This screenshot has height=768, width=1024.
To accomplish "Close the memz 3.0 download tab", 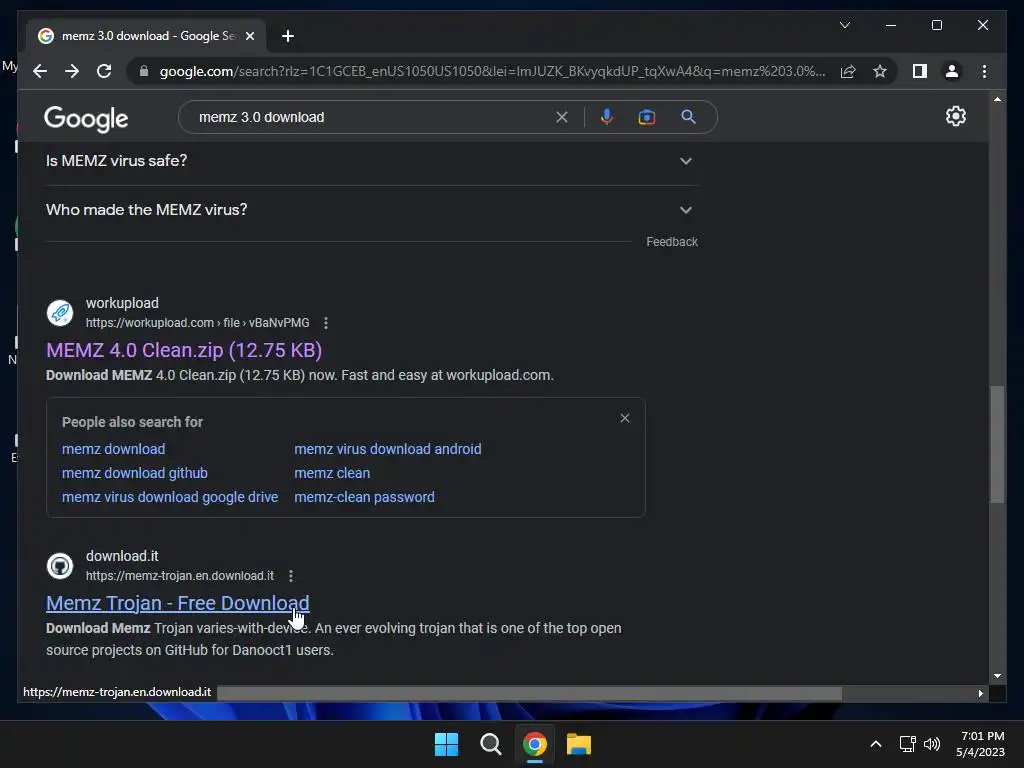I will [x=249, y=36].
